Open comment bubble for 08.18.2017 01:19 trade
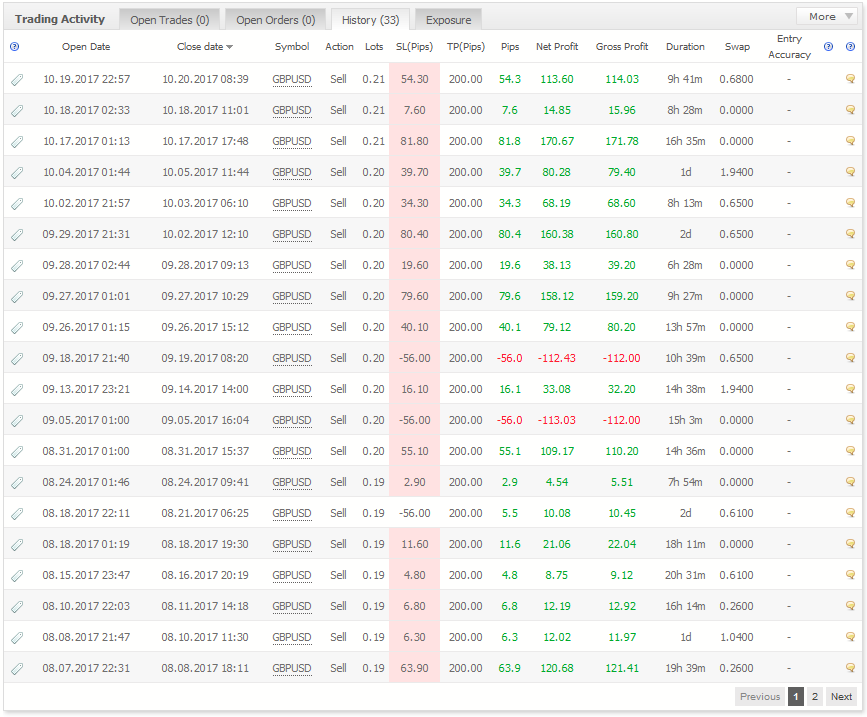Image resolution: width=867 pixels, height=717 pixels. pos(850,543)
